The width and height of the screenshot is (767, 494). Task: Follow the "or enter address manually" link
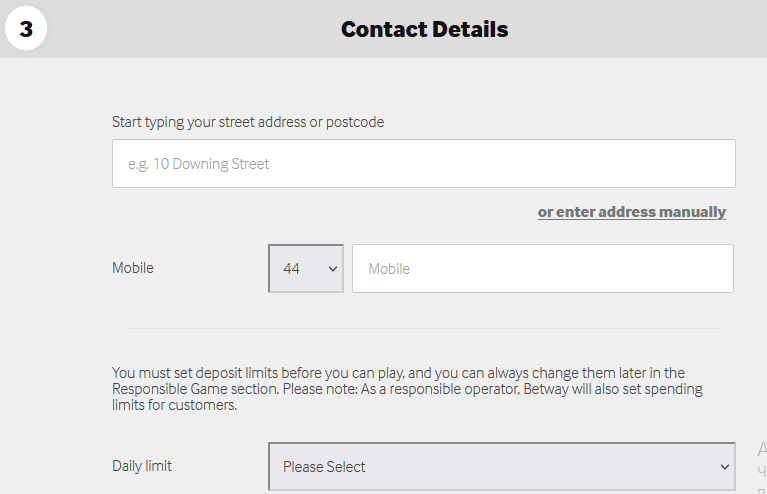(x=631, y=212)
